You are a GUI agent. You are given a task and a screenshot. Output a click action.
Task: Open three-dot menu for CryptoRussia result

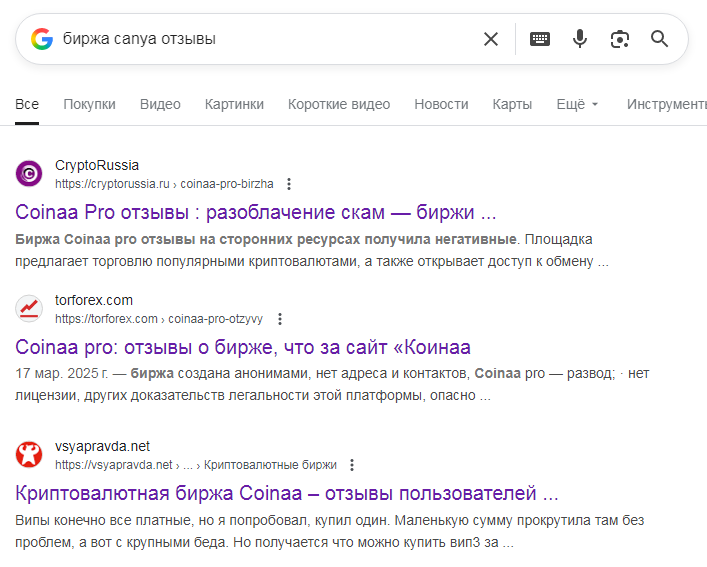(x=289, y=184)
